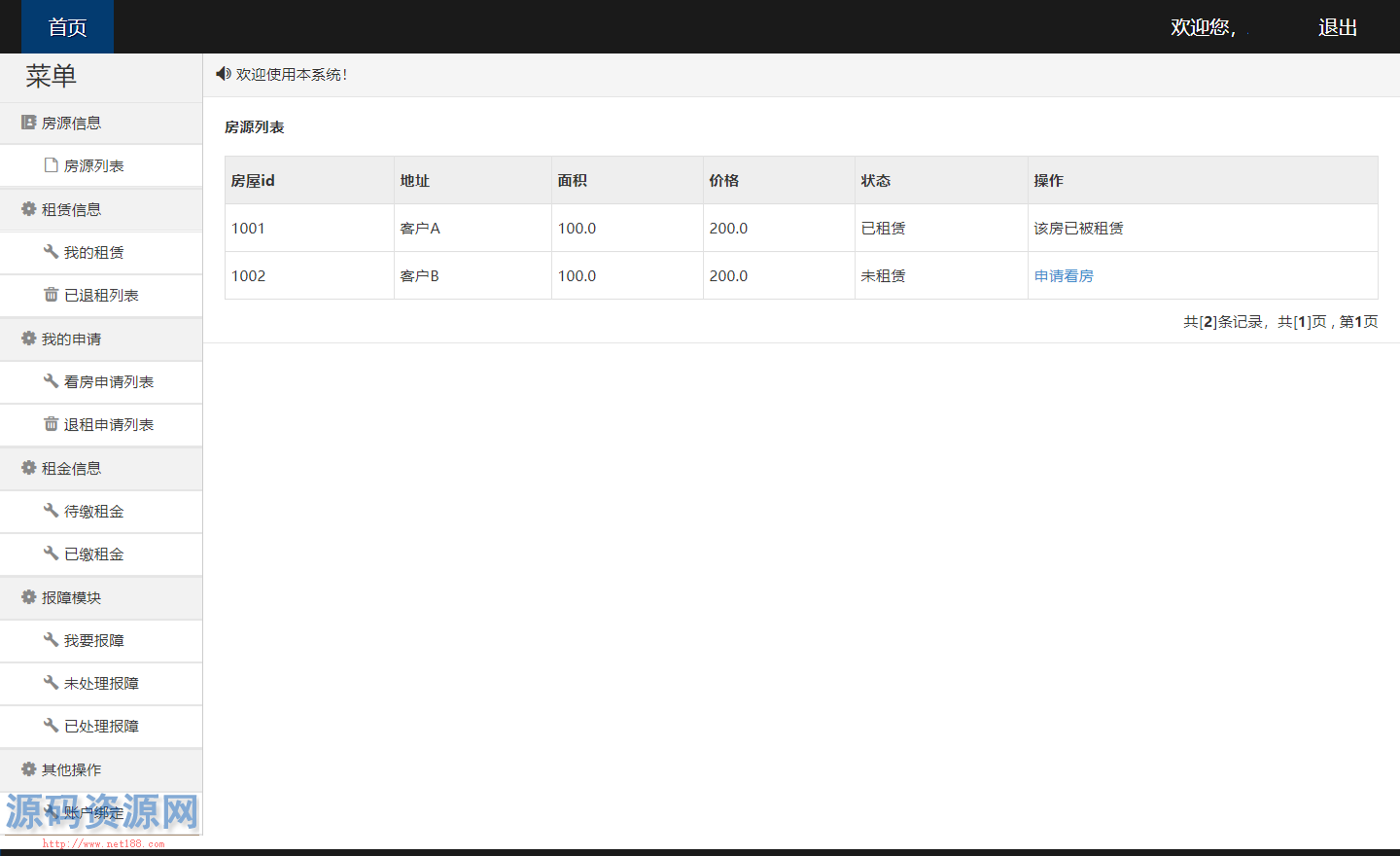Select the 1001 house id cell
Screen dimensions: 1400x856
[309, 228]
